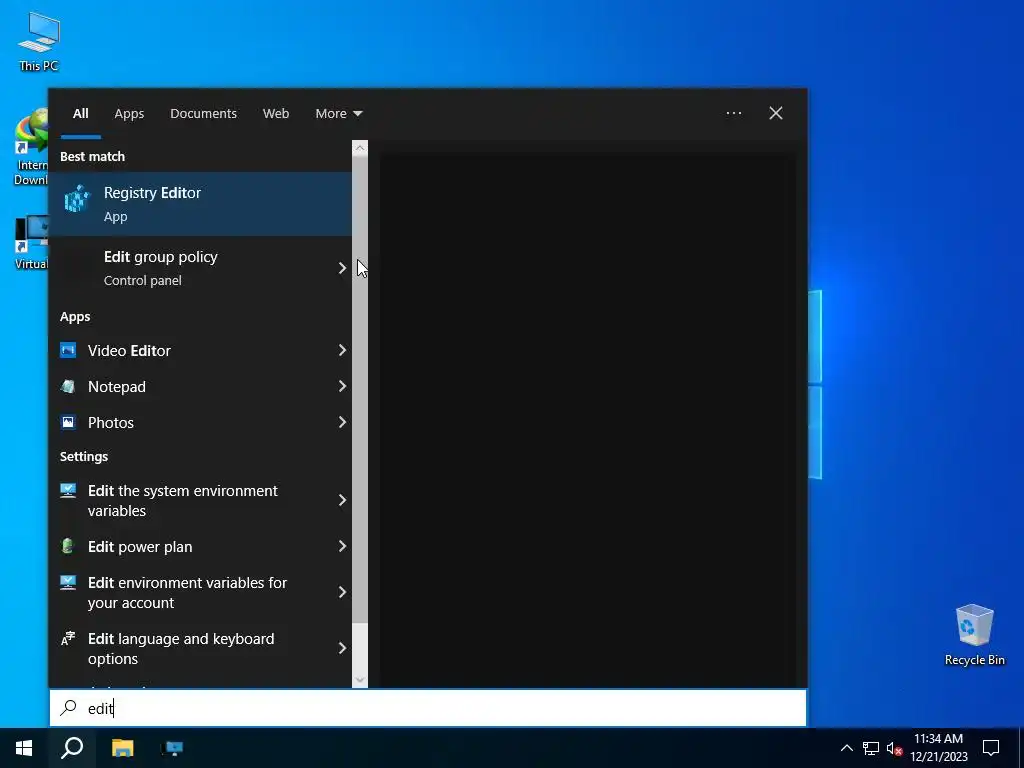Open the notification center icon
This screenshot has width=1024, height=768.
991,748
